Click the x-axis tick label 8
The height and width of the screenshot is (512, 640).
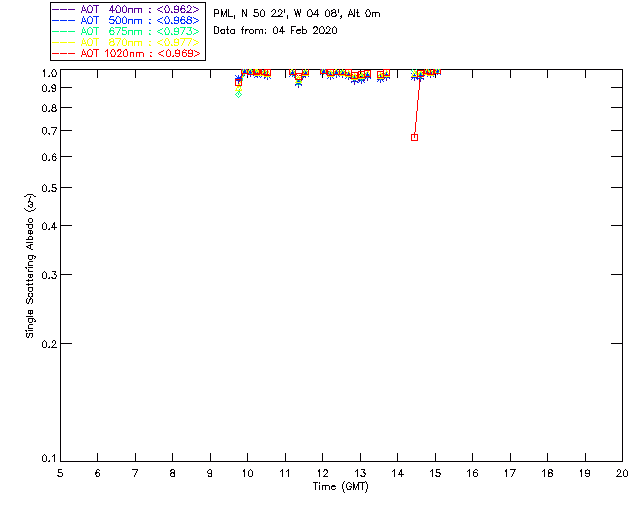(172, 473)
